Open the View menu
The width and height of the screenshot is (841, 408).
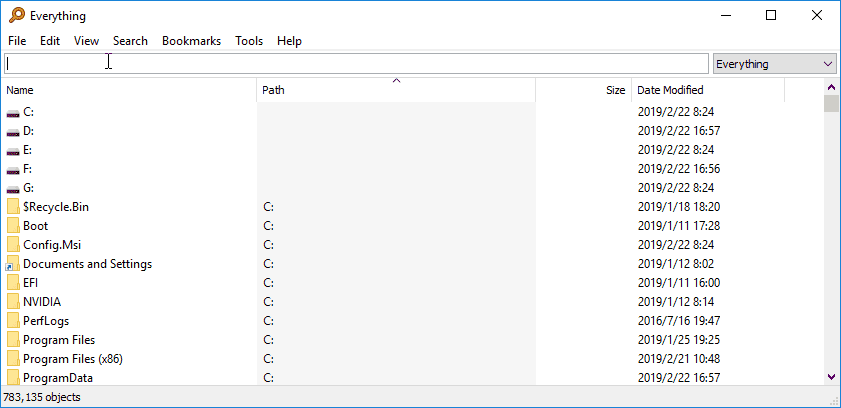(86, 41)
